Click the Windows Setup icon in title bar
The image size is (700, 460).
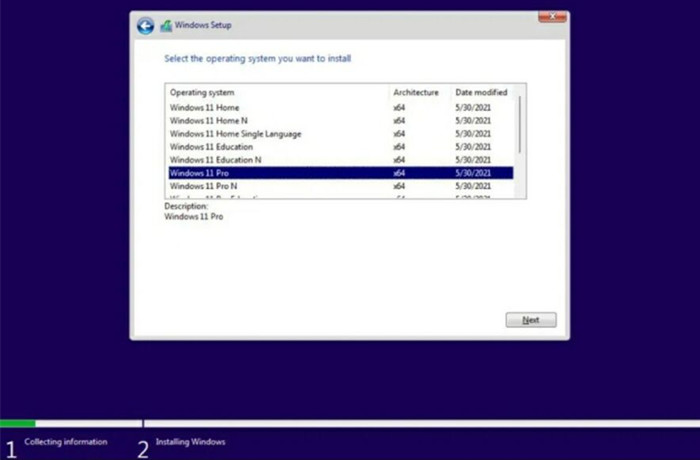(166, 26)
